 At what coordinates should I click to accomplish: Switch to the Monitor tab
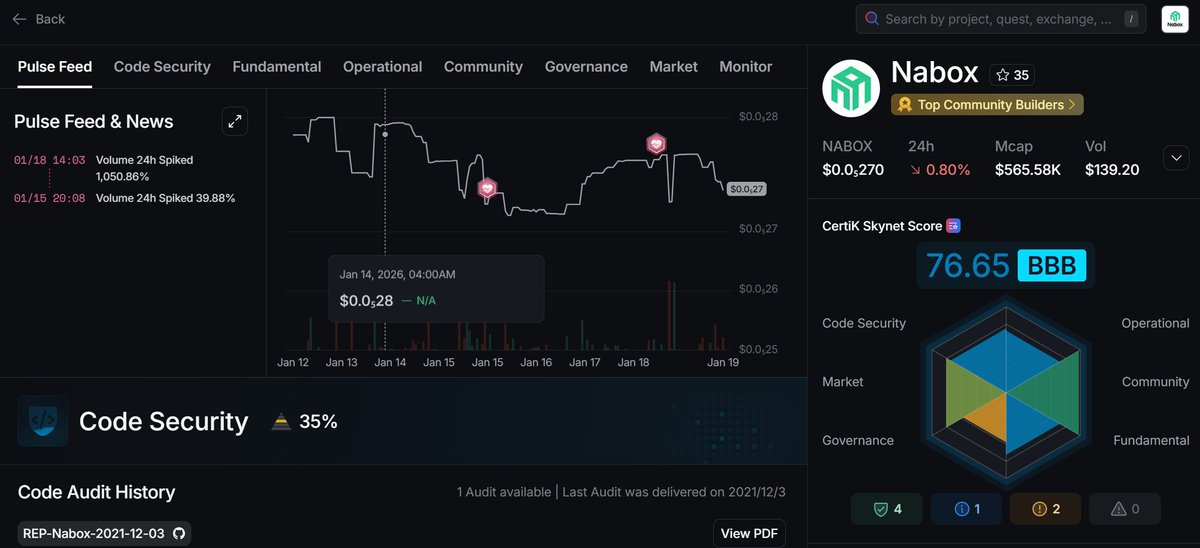tap(745, 67)
